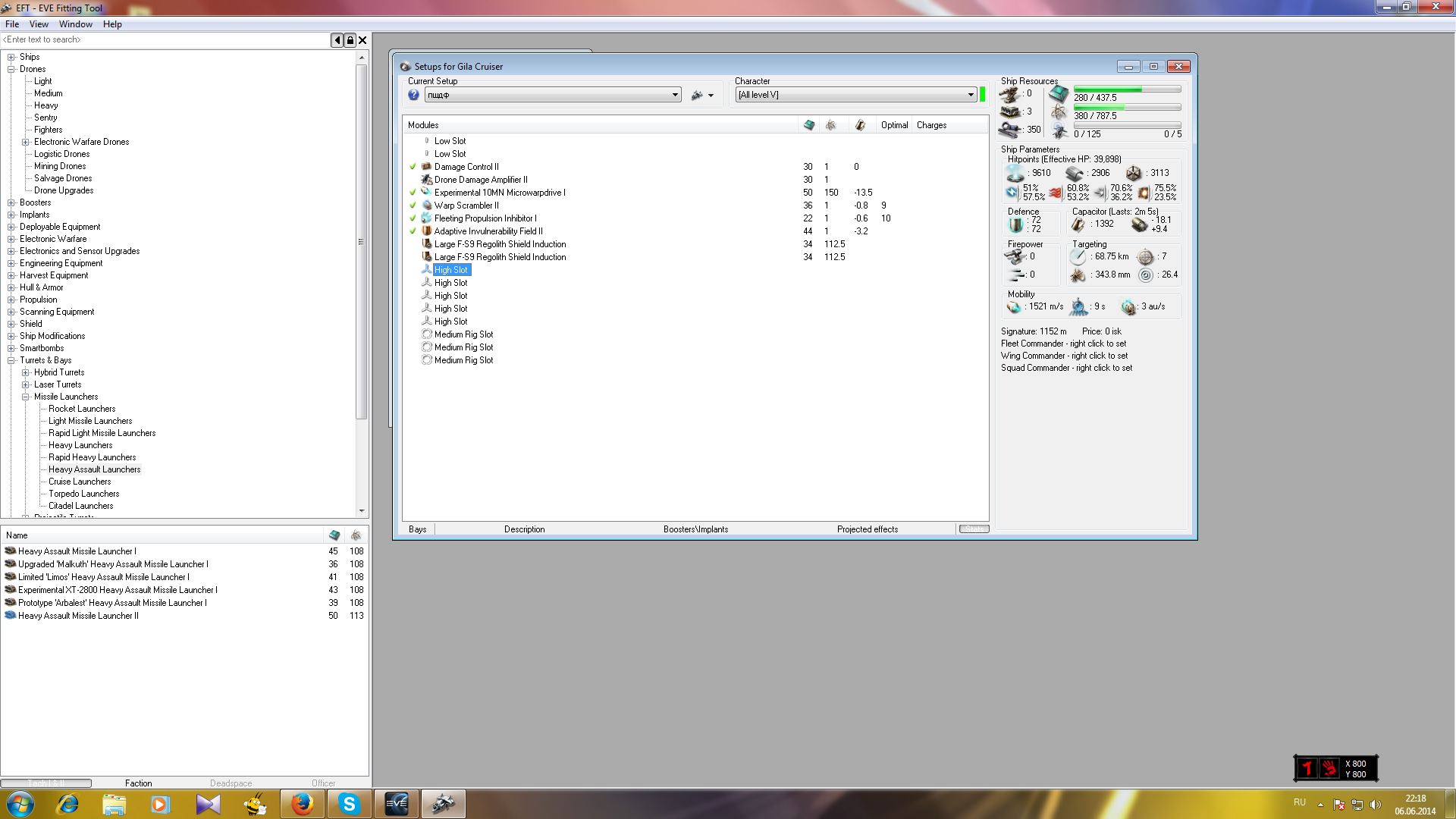This screenshot has height=819, width=1456.
Task: Click the thermal resistance flame icon
Action: [x=1055, y=193]
